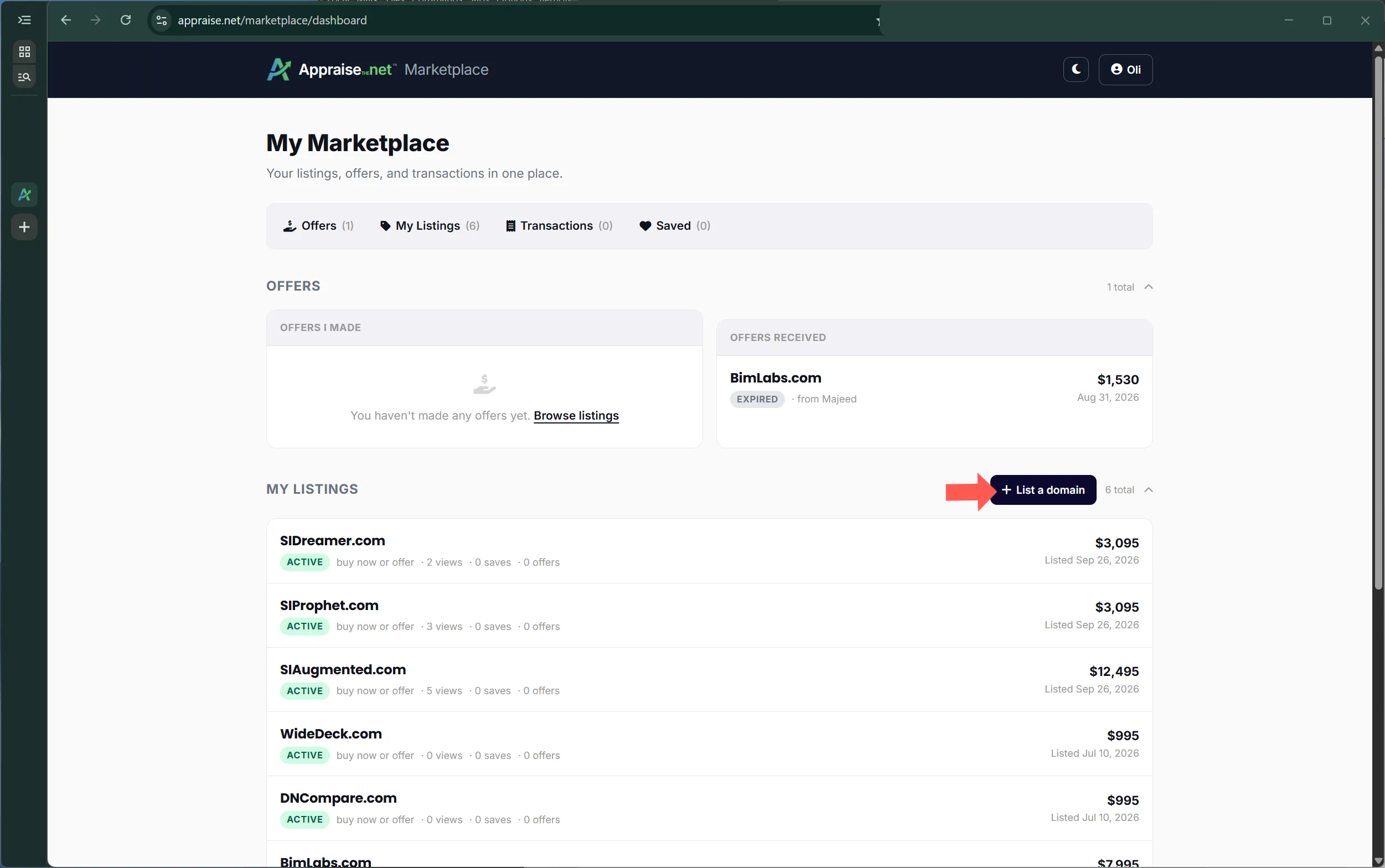
Task: Open the SIProphet.com listing
Action: point(710,616)
